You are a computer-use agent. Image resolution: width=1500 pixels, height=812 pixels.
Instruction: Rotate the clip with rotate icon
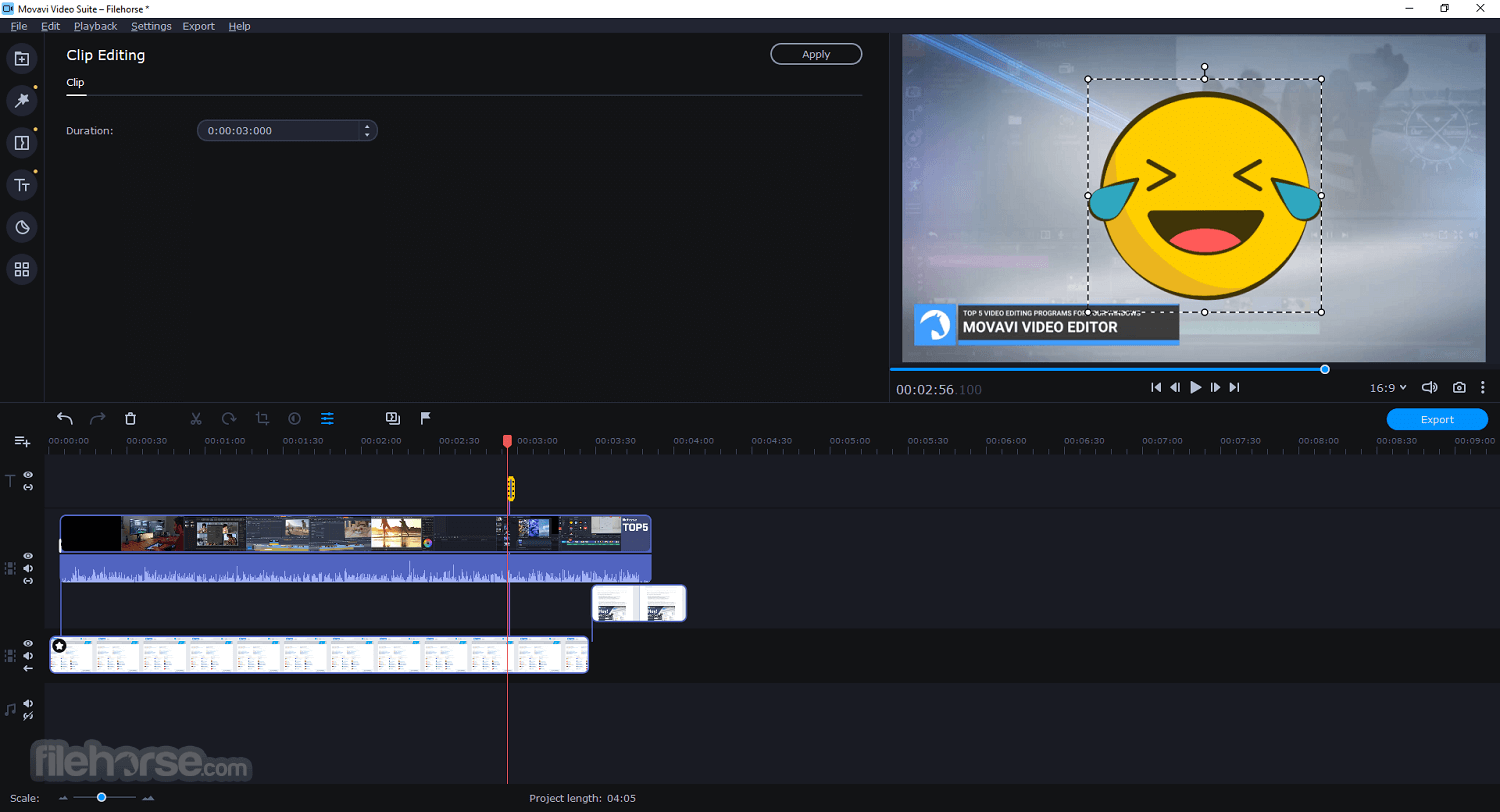pyautogui.click(x=229, y=418)
